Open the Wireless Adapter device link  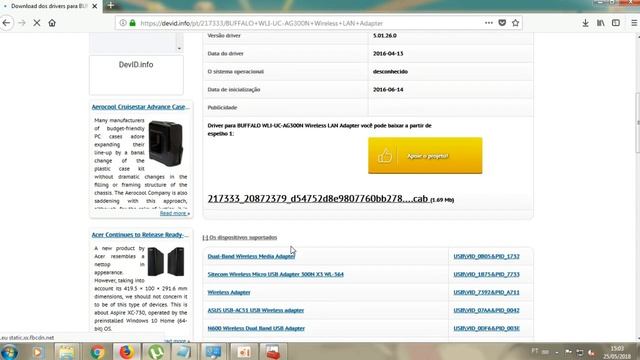[x=229, y=292]
